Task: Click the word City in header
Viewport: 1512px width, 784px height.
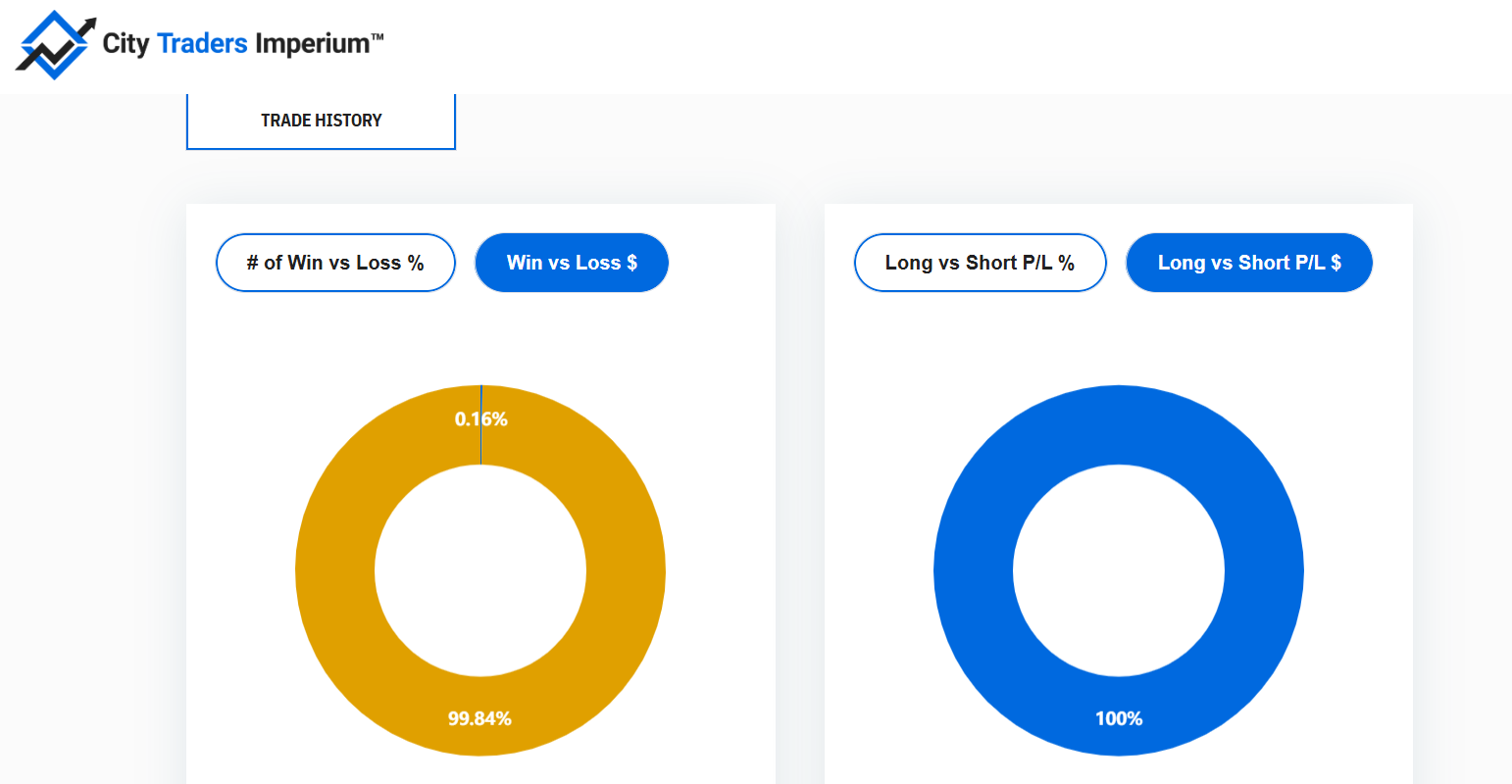Action: click(x=126, y=44)
